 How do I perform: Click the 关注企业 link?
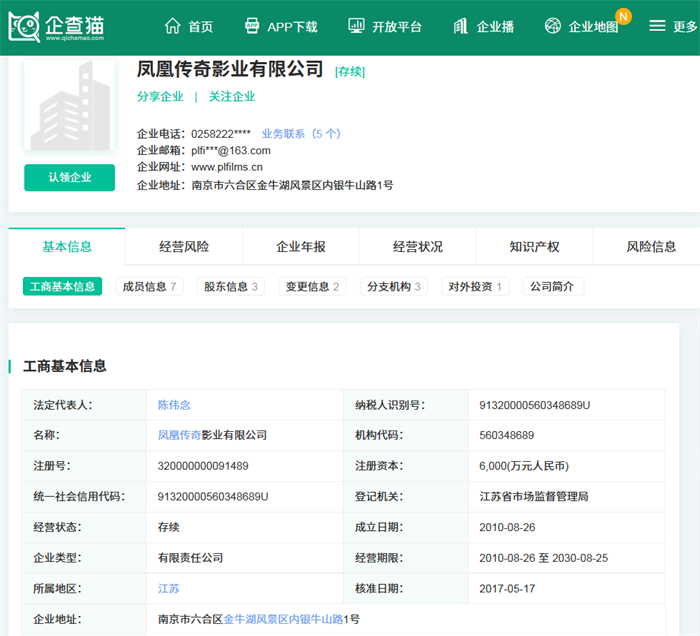[x=232, y=97]
